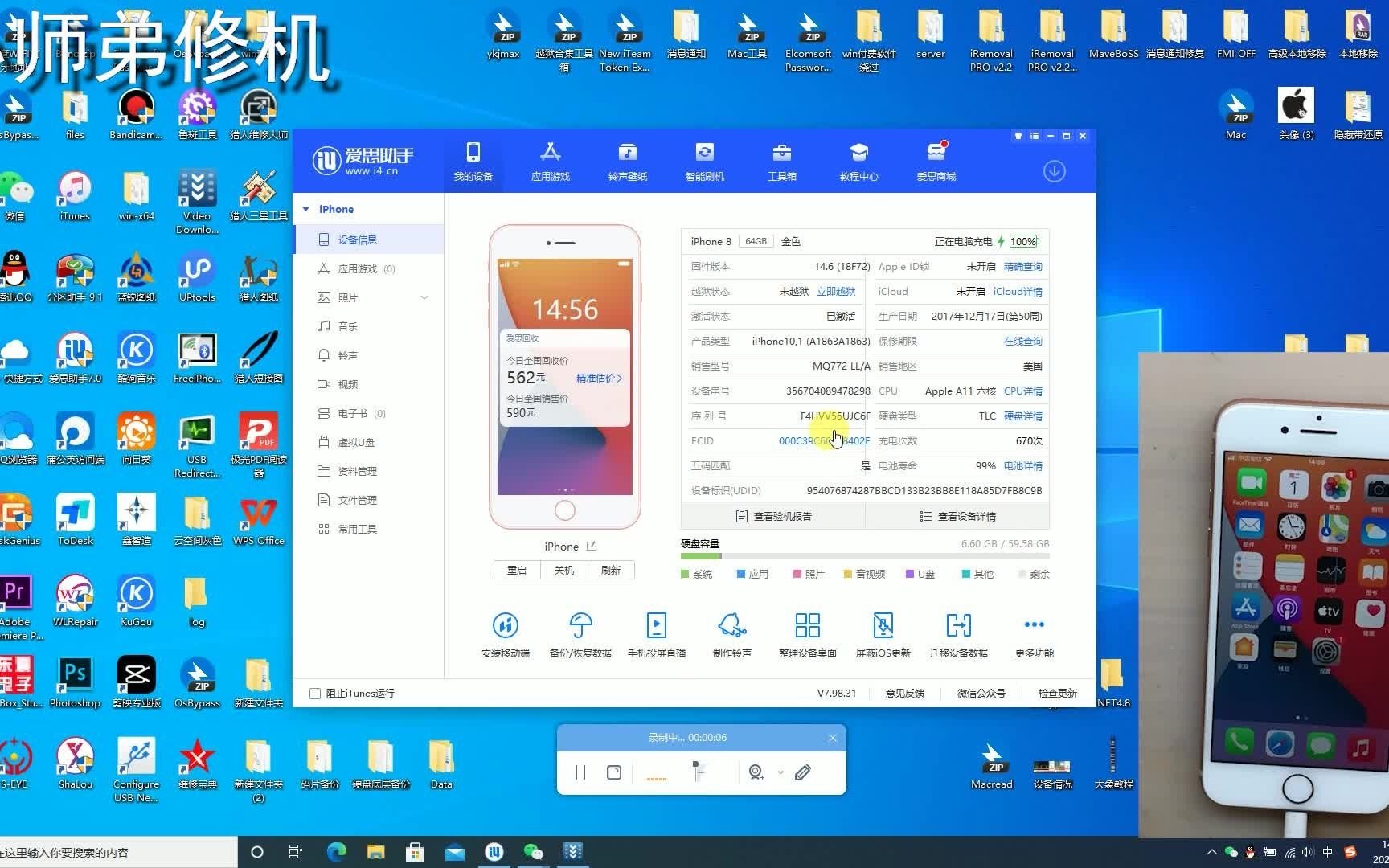Open 铃声 in the sidebar

(368, 355)
